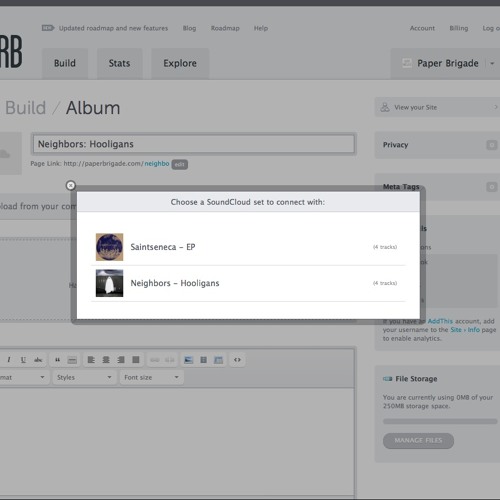Open the Styles dropdown
500x500 pixels.
pos(84,377)
